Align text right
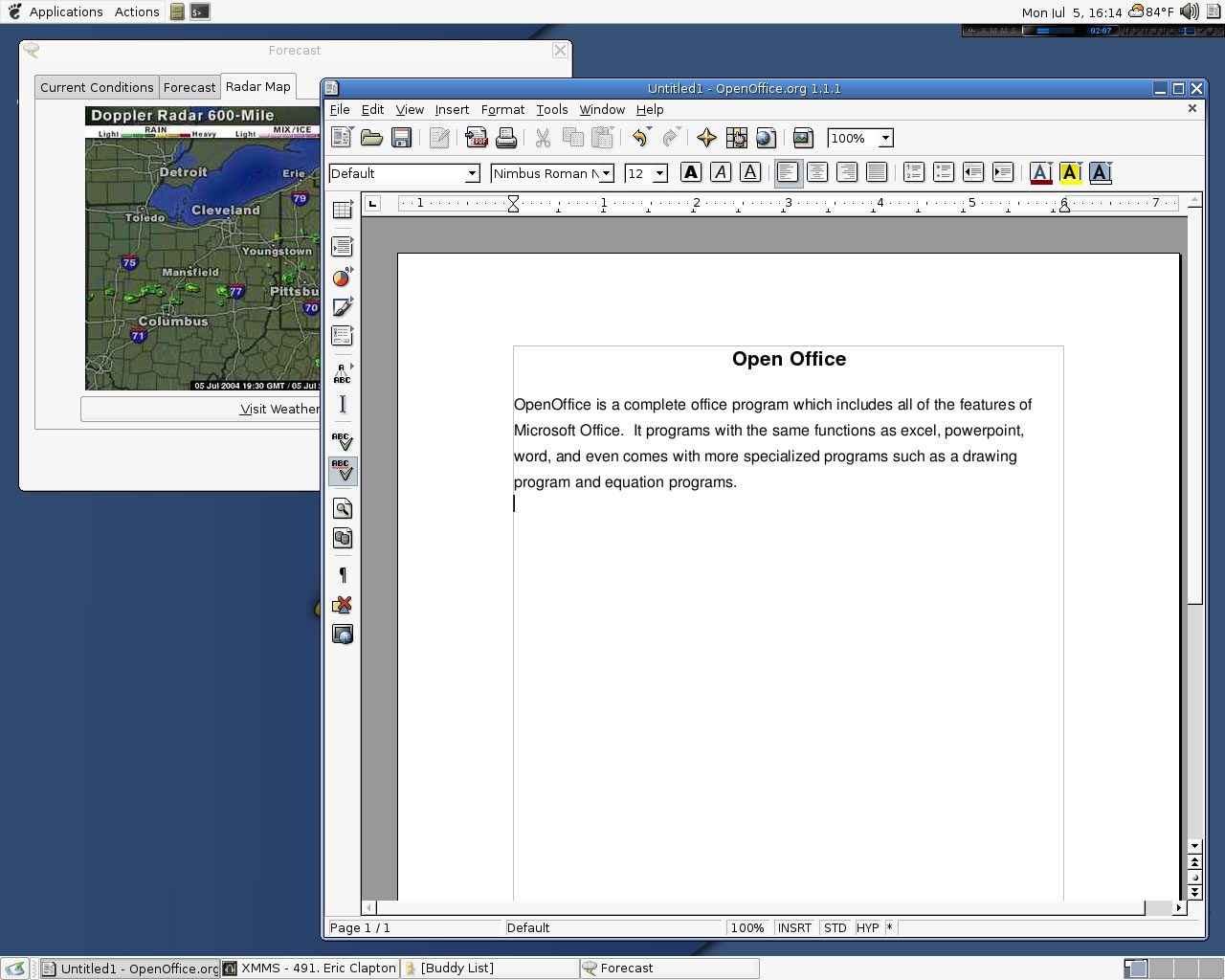This screenshot has height=980, width=1225. coord(847,172)
